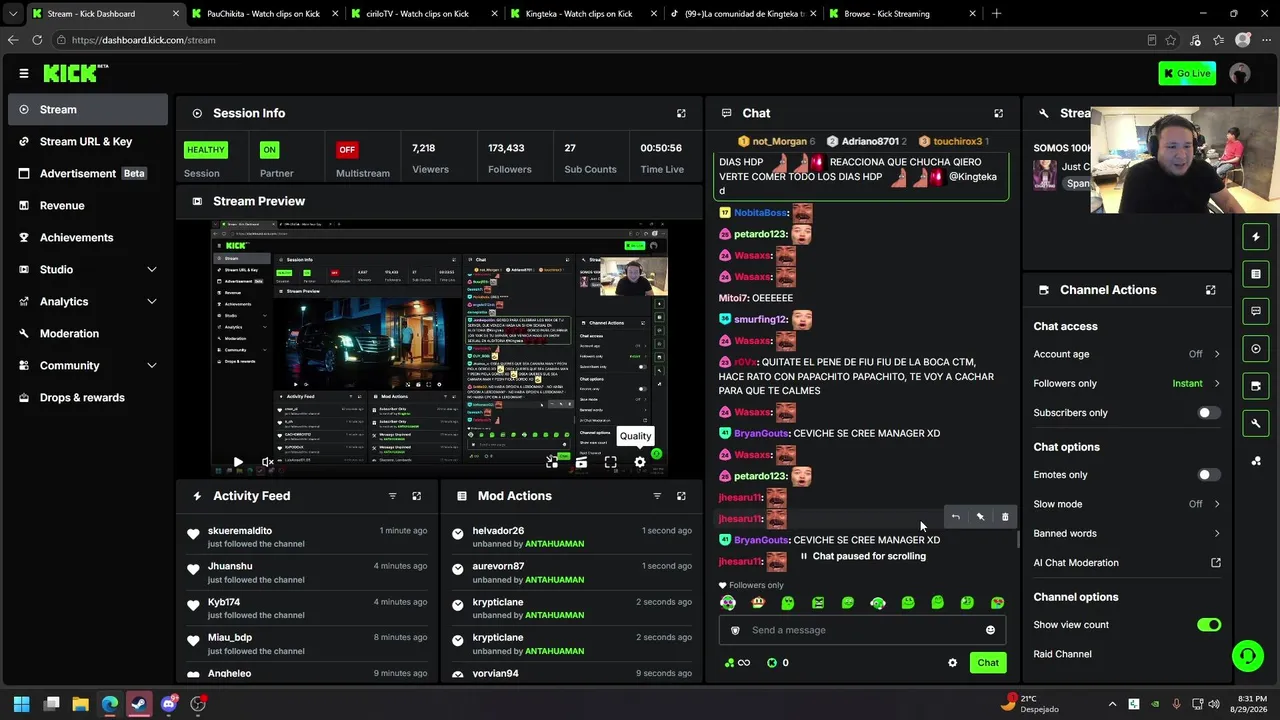
Task: Open Account age setting
Action: tap(1127, 354)
